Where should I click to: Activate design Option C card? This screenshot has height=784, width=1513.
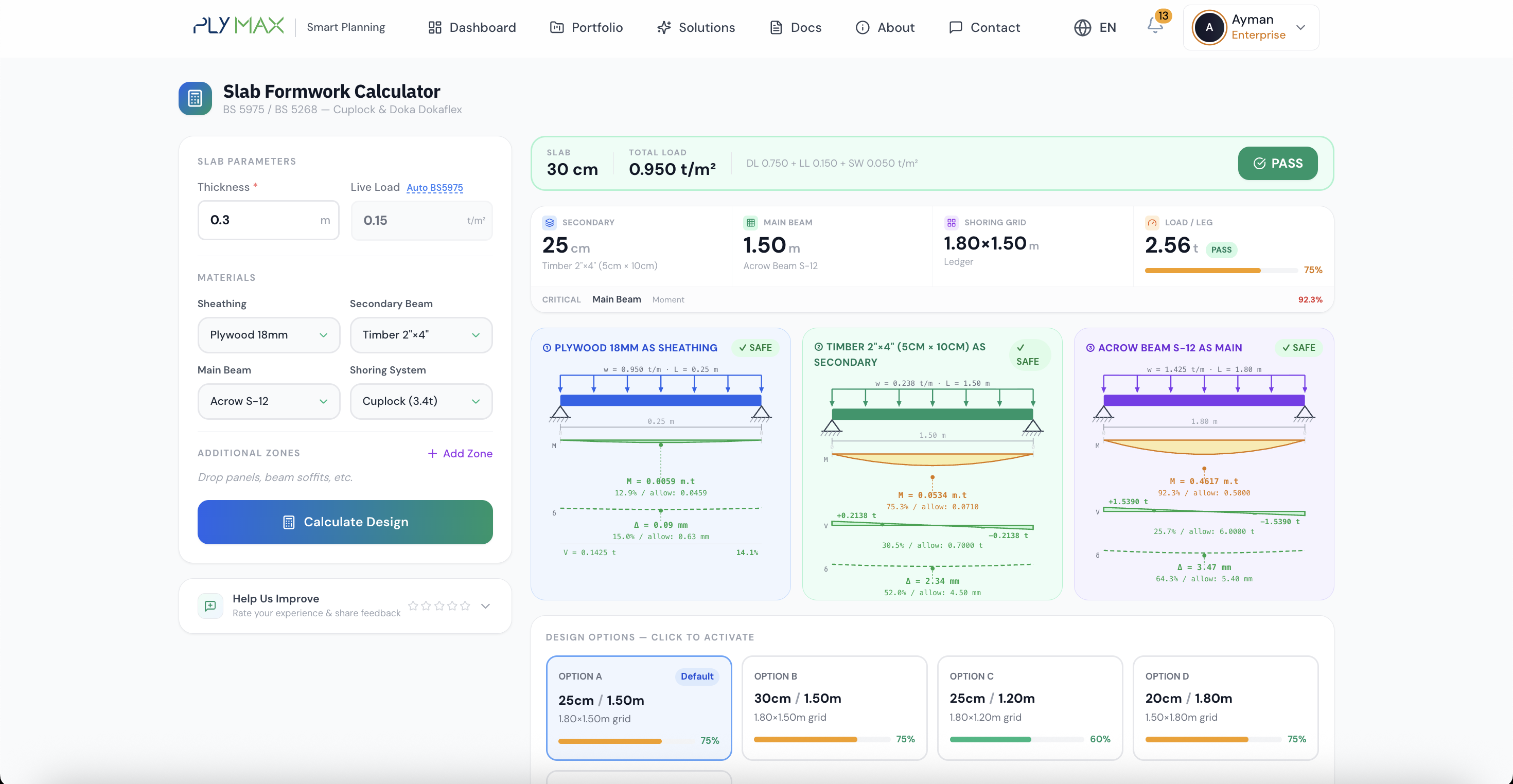[1030, 707]
